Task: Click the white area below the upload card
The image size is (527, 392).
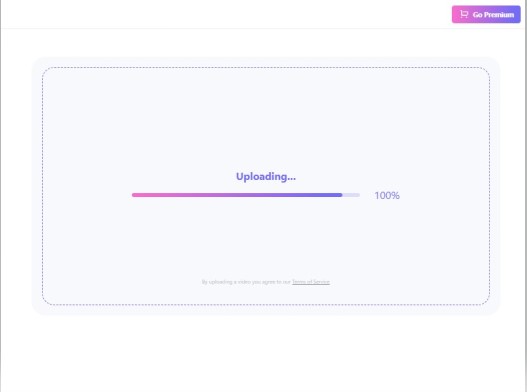Action: click(266, 353)
